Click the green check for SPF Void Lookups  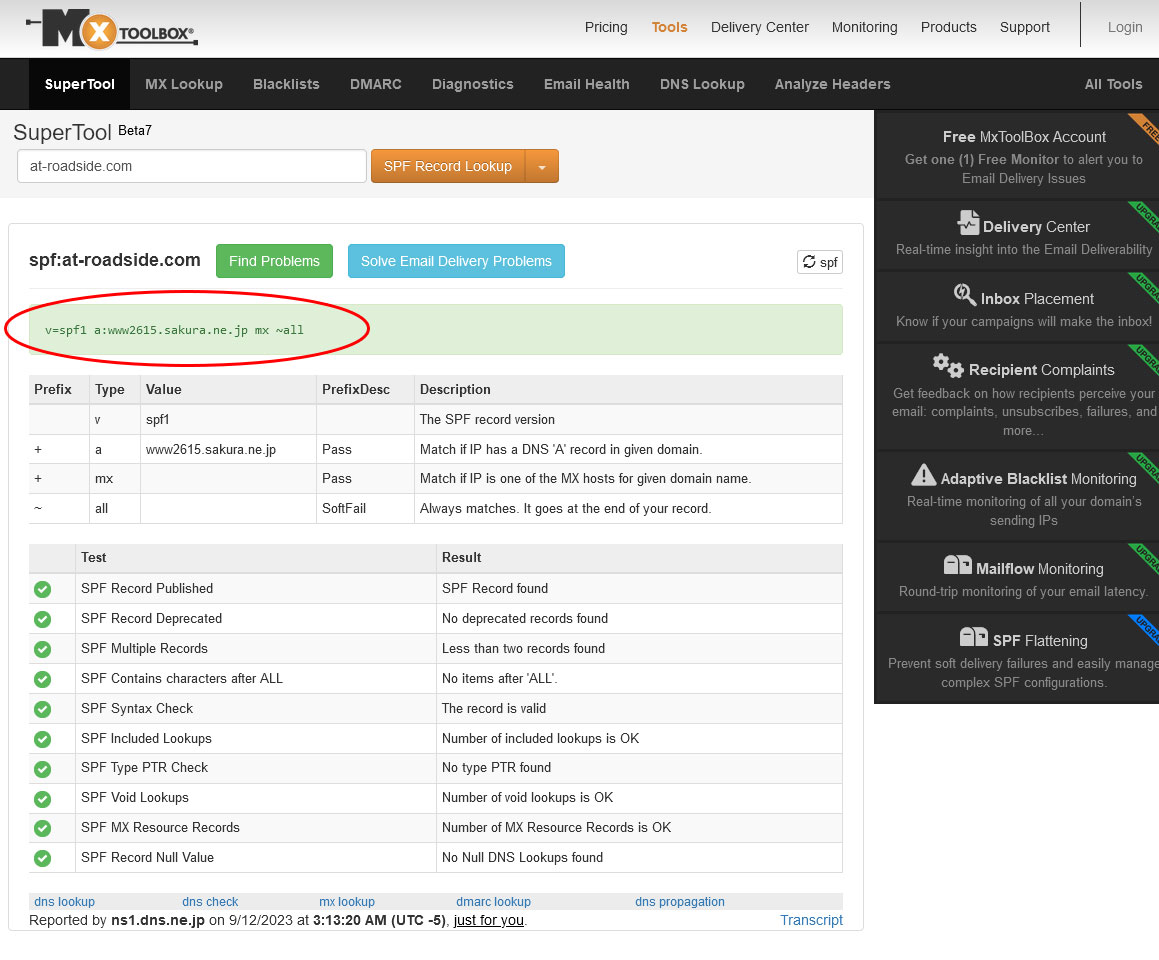43,799
